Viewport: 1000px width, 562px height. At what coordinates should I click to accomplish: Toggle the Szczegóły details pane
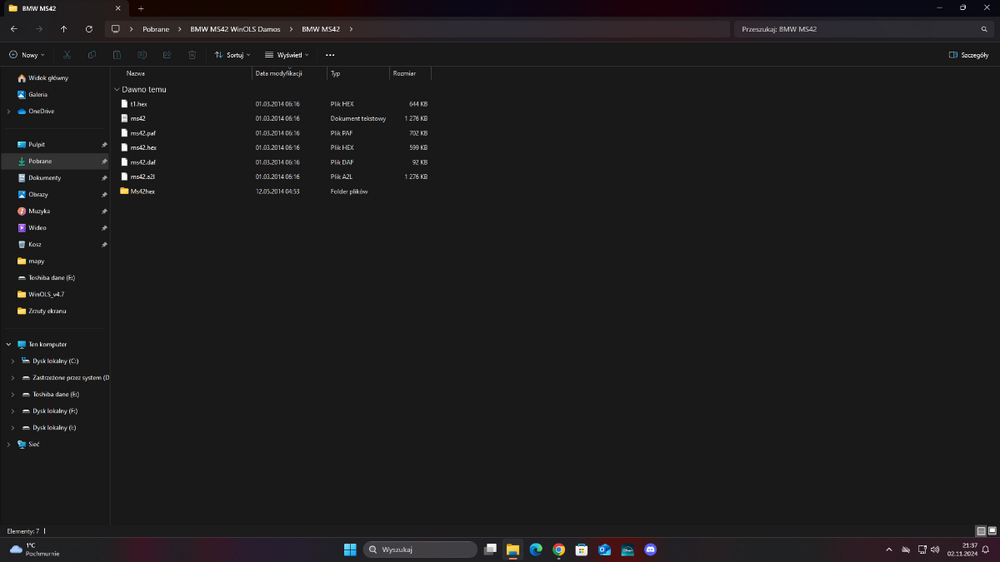[968, 55]
